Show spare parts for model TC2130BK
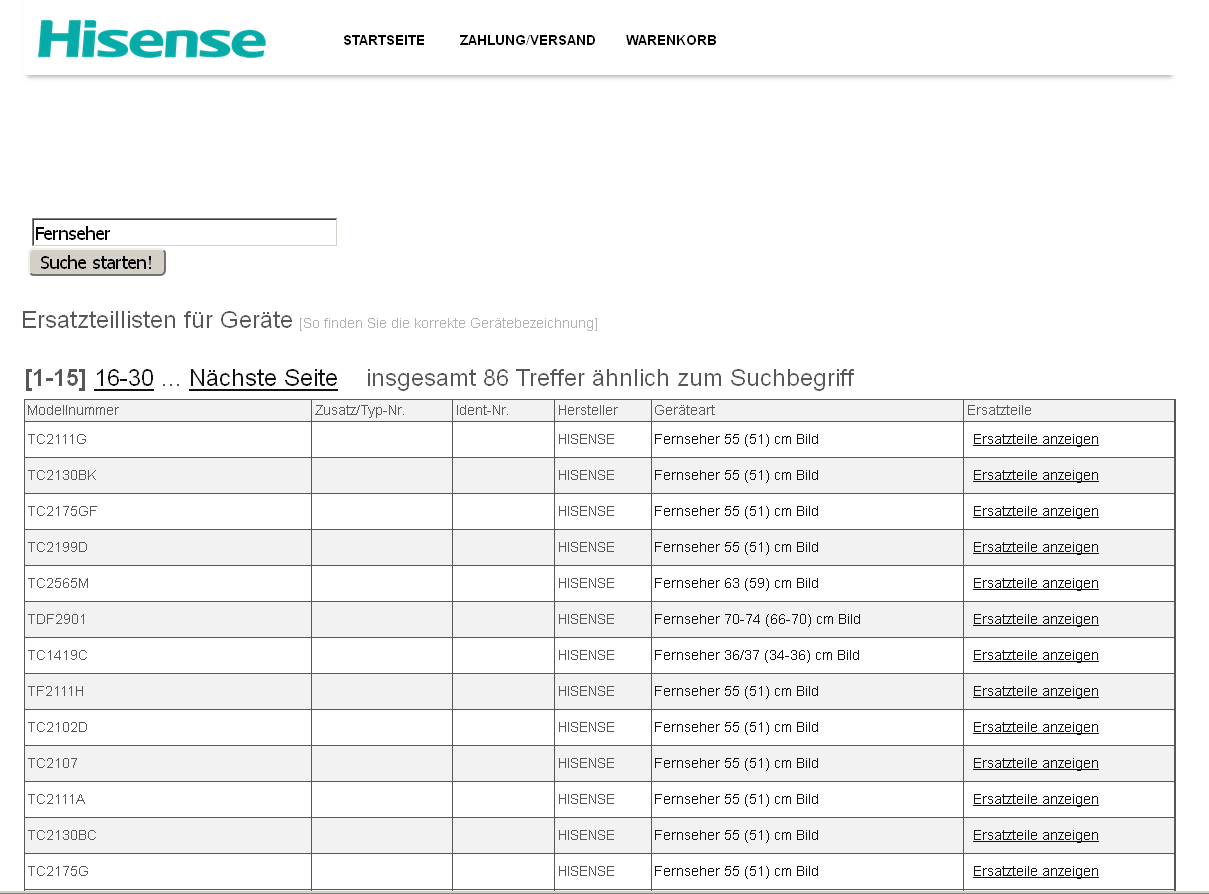The image size is (1209, 894). [x=1035, y=476]
